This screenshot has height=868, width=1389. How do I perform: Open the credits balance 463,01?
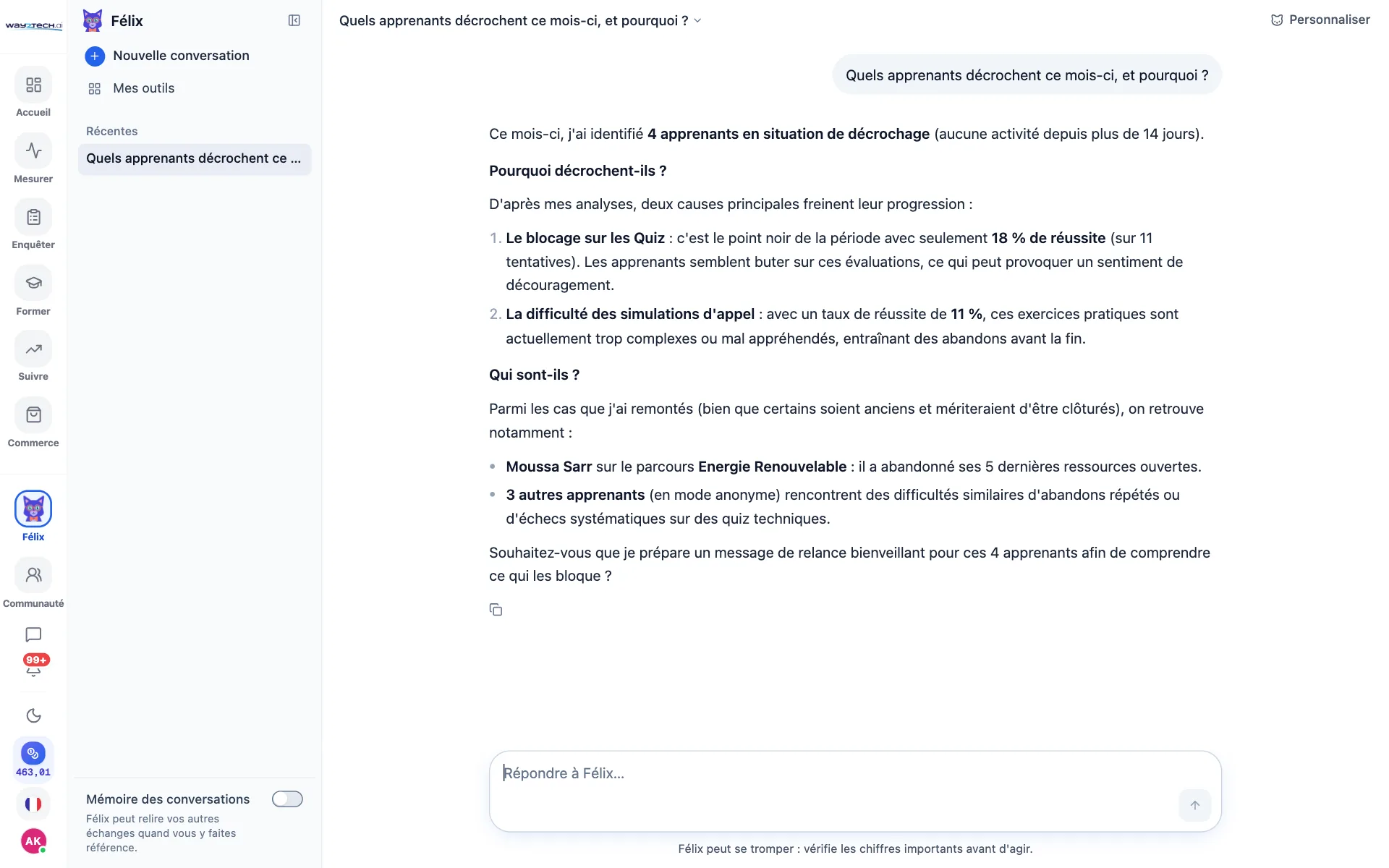pos(33,759)
